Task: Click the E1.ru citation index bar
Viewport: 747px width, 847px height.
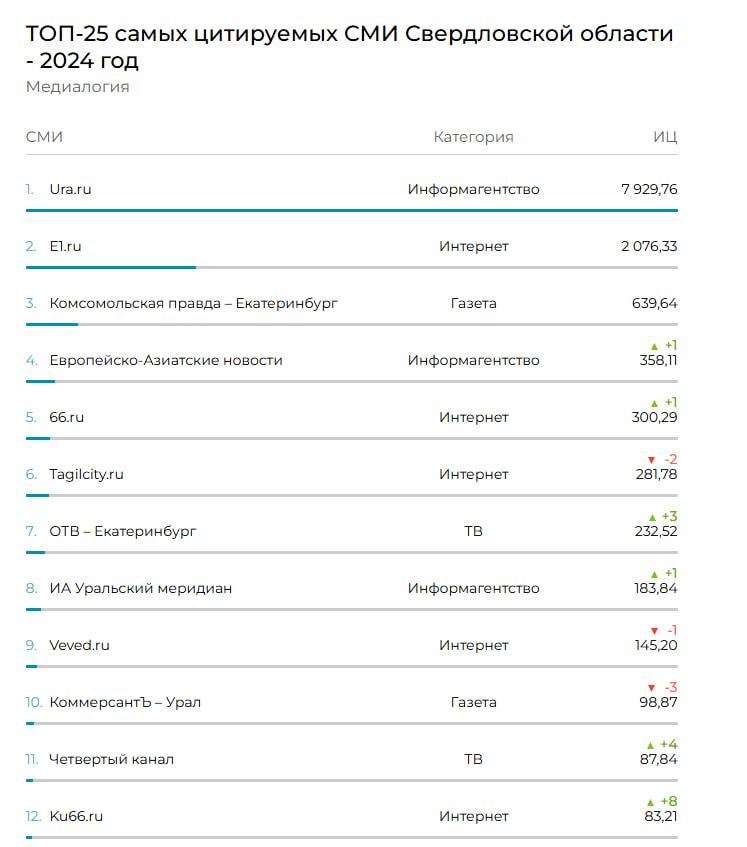Action: click(x=111, y=267)
